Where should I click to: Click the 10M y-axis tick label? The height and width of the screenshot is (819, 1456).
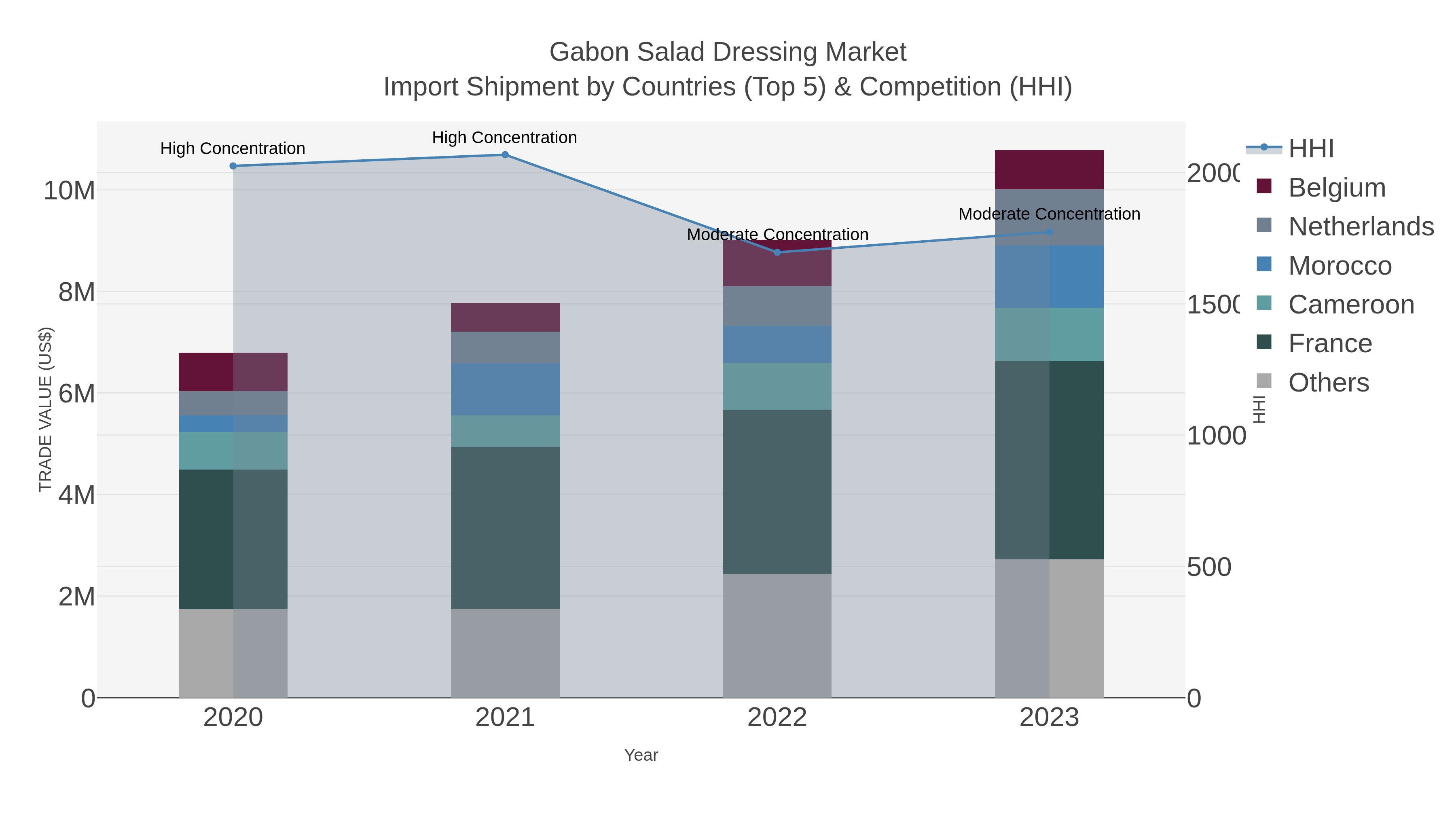pyautogui.click(x=70, y=191)
